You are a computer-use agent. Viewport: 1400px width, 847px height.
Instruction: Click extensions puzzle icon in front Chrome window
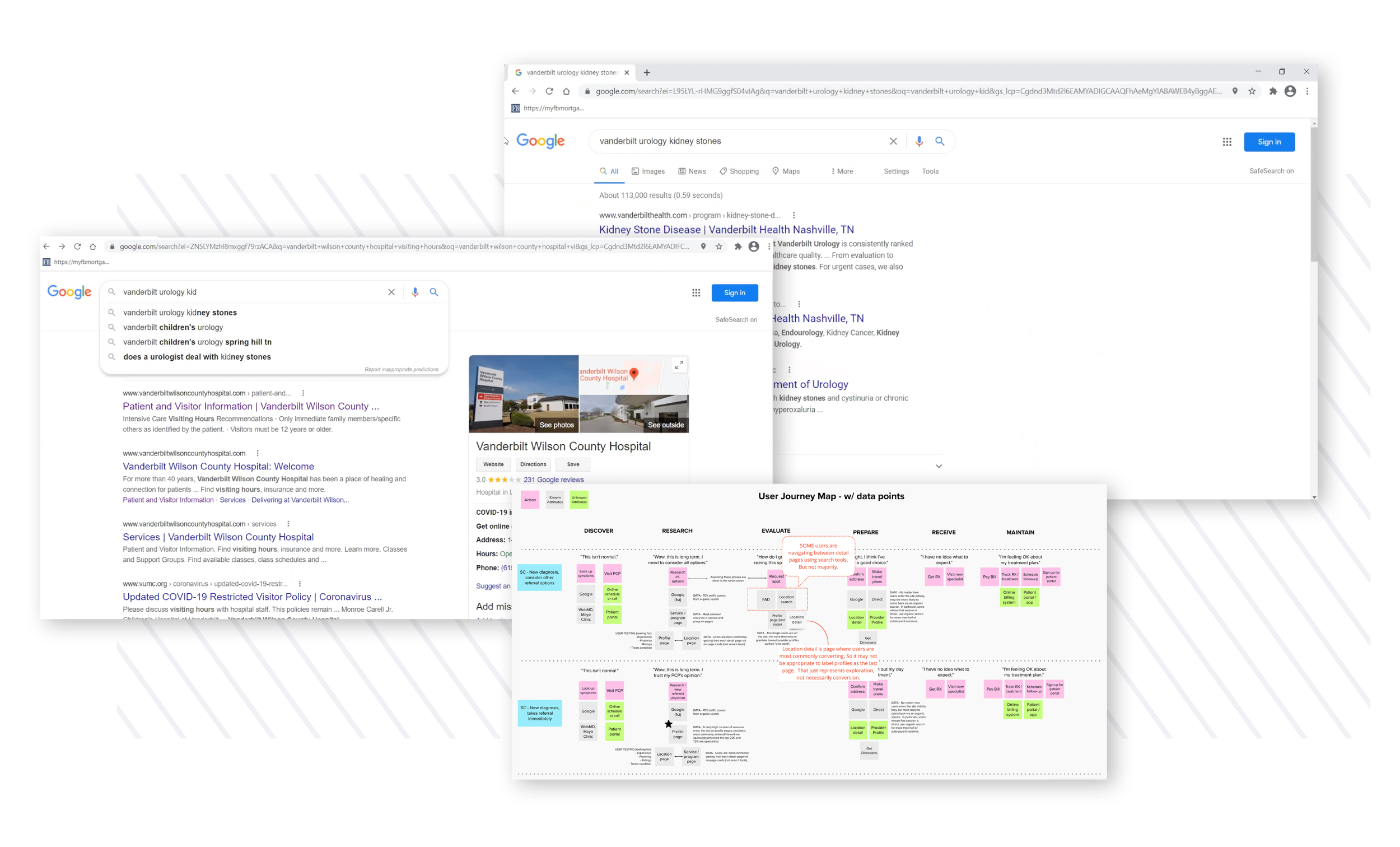[738, 246]
